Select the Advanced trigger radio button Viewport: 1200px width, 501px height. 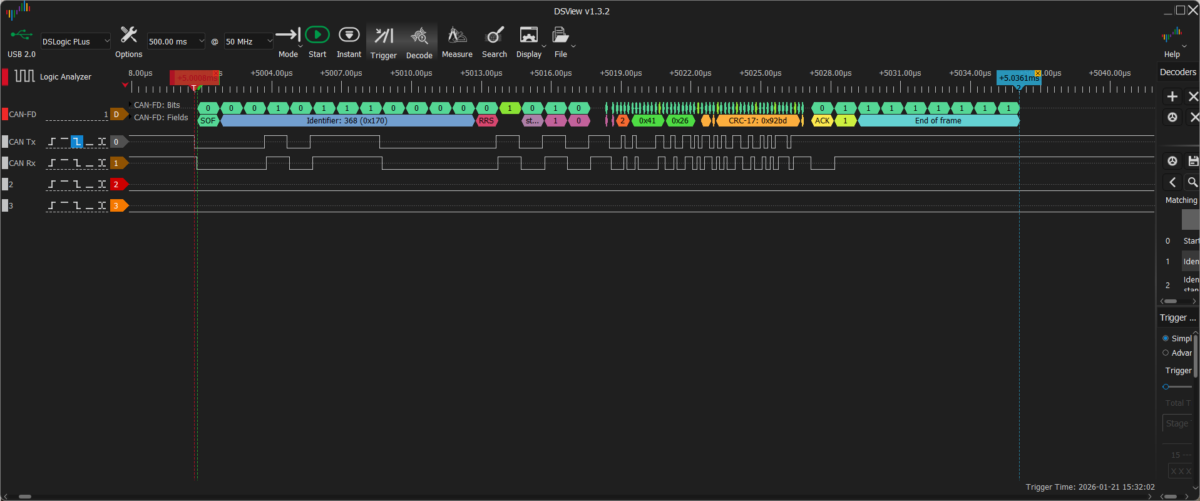(x=1166, y=352)
